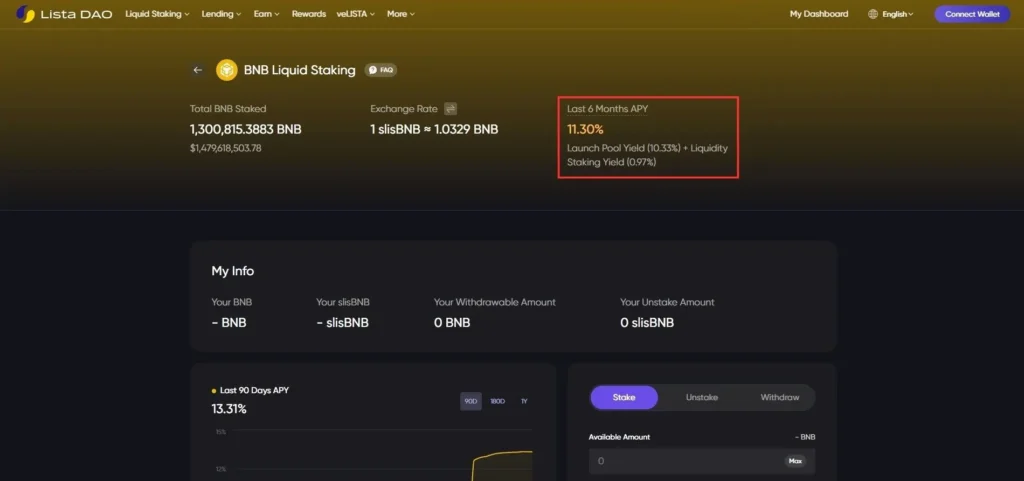Viewport: 1024px width, 481px height.
Task: Click the Connect Wallet button
Action: 972,14
